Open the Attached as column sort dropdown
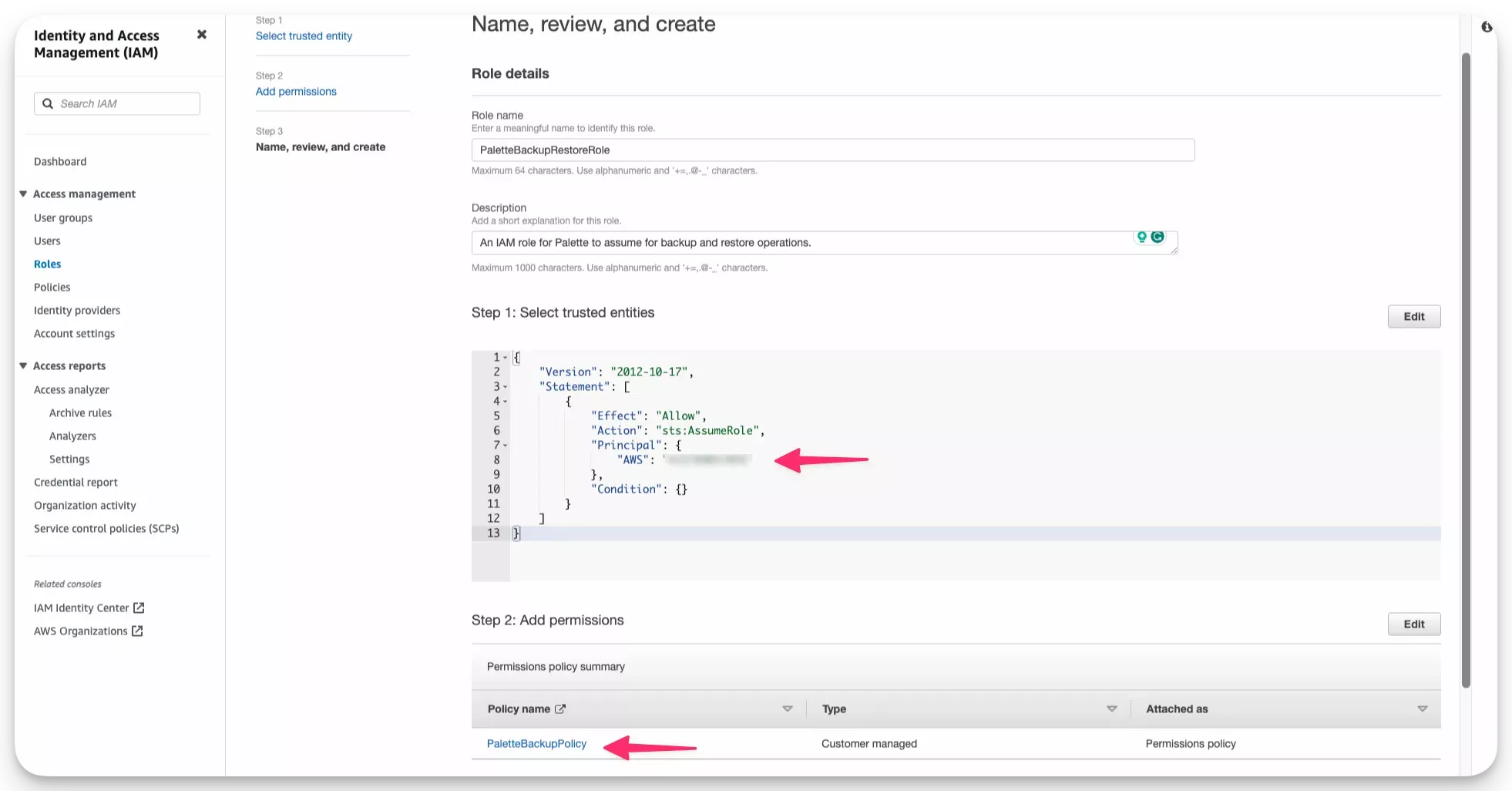This screenshot has width=1512, height=791. point(1423,709)
